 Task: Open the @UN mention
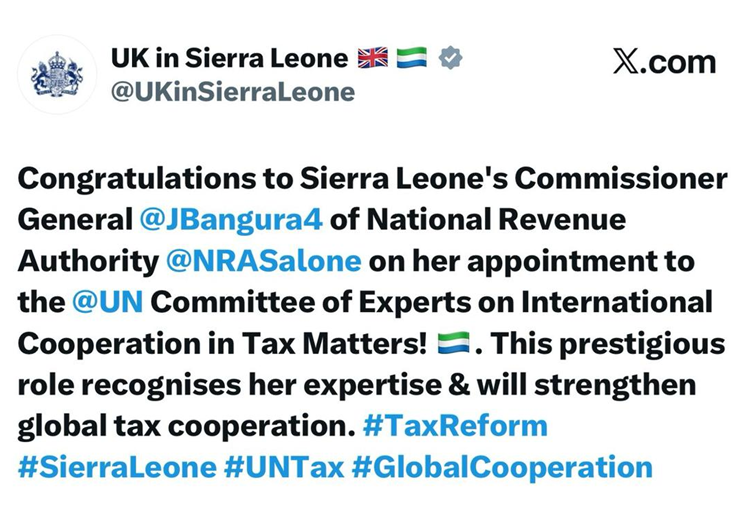coord(98,301)
